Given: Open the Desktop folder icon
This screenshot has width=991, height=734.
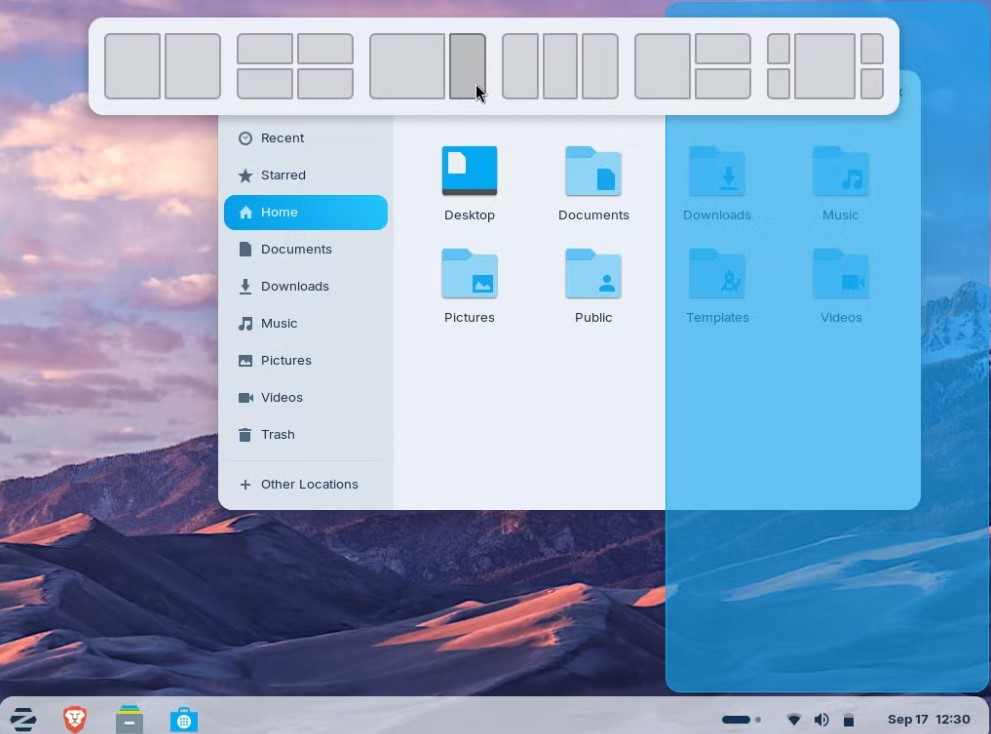Looking at the screenshot, I should 469,172.
